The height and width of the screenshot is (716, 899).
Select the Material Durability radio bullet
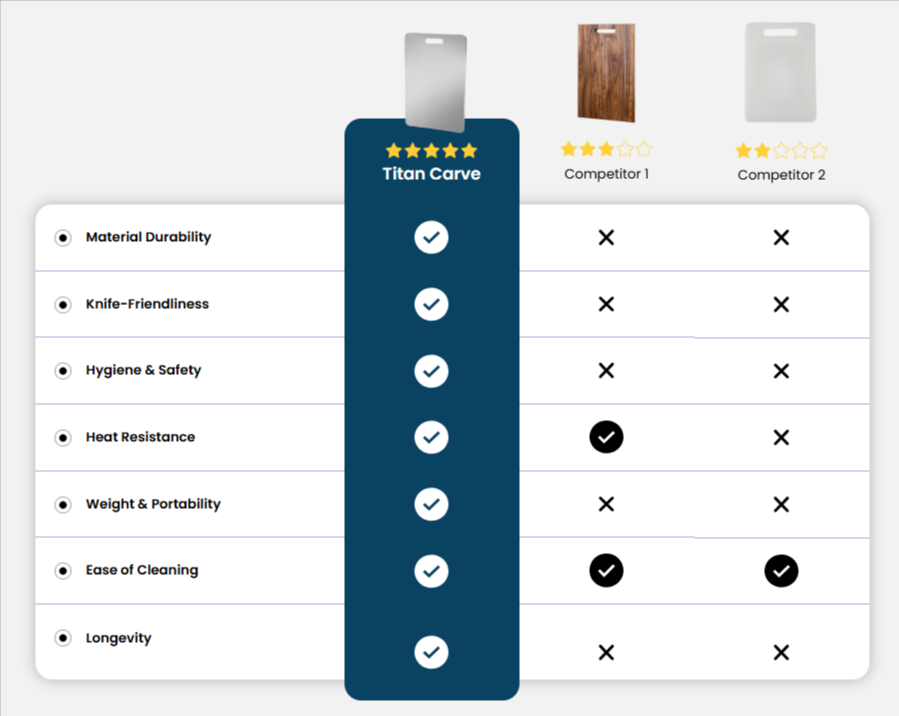click(x=63, y=238)
